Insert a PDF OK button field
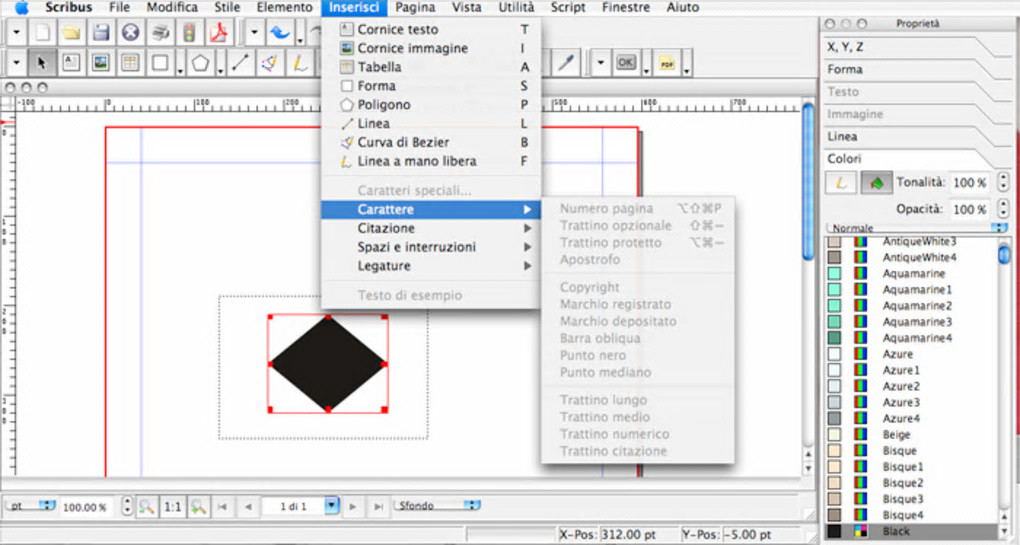Image resolution: width=1020 pixels, height=545 pixels. (x=626, y=63)
